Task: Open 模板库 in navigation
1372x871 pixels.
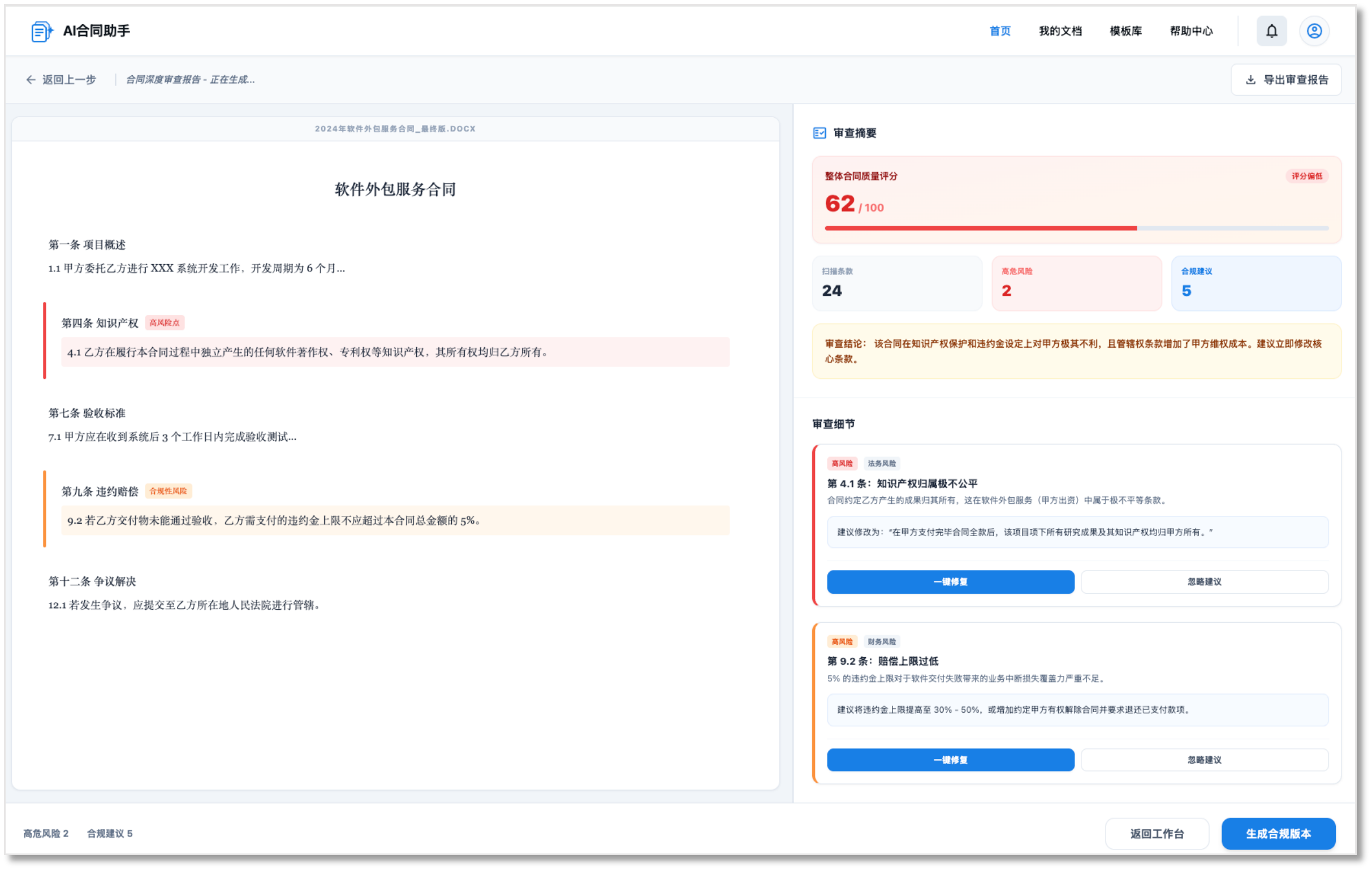Action: pos(1126,31)
